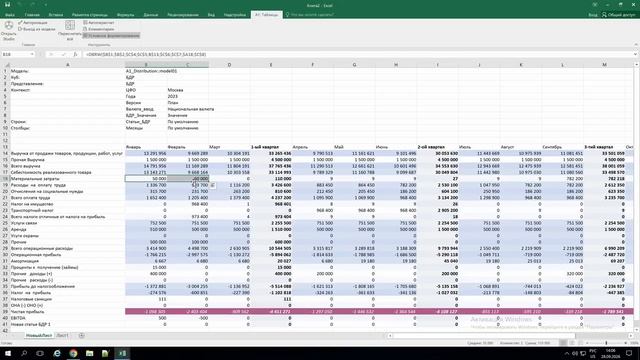640x360 pixels.
Task: Click the confirm formula checkmark icon
Action: tap(64, 54)
